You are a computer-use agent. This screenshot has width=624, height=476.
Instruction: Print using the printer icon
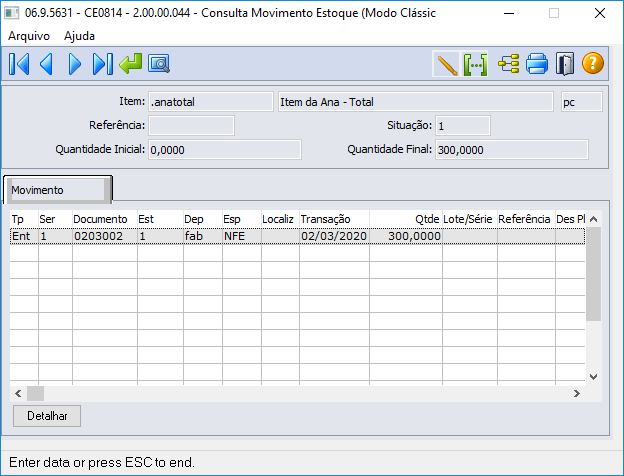(x=537, y=64)
